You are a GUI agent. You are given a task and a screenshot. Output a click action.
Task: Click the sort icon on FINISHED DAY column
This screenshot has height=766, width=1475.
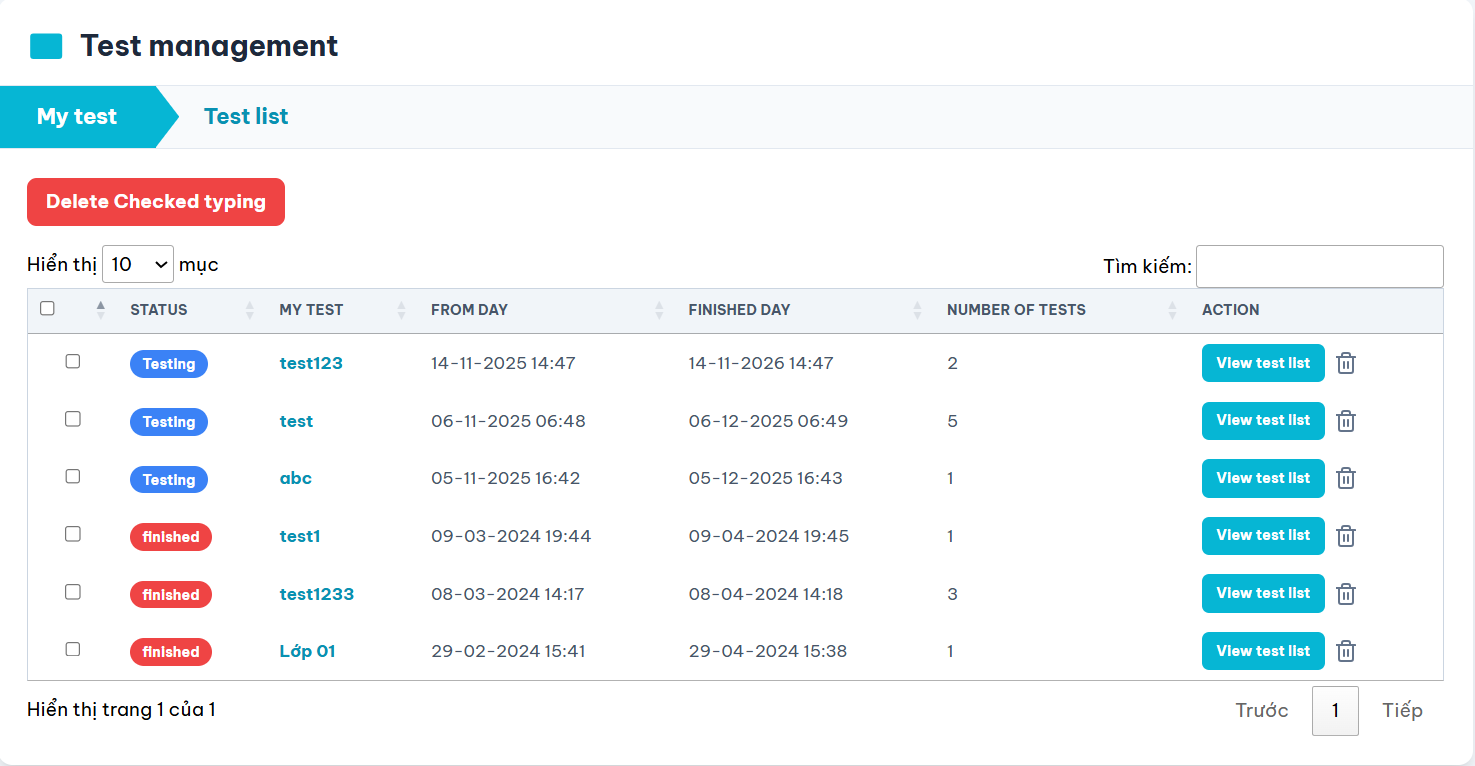(916, 310)
